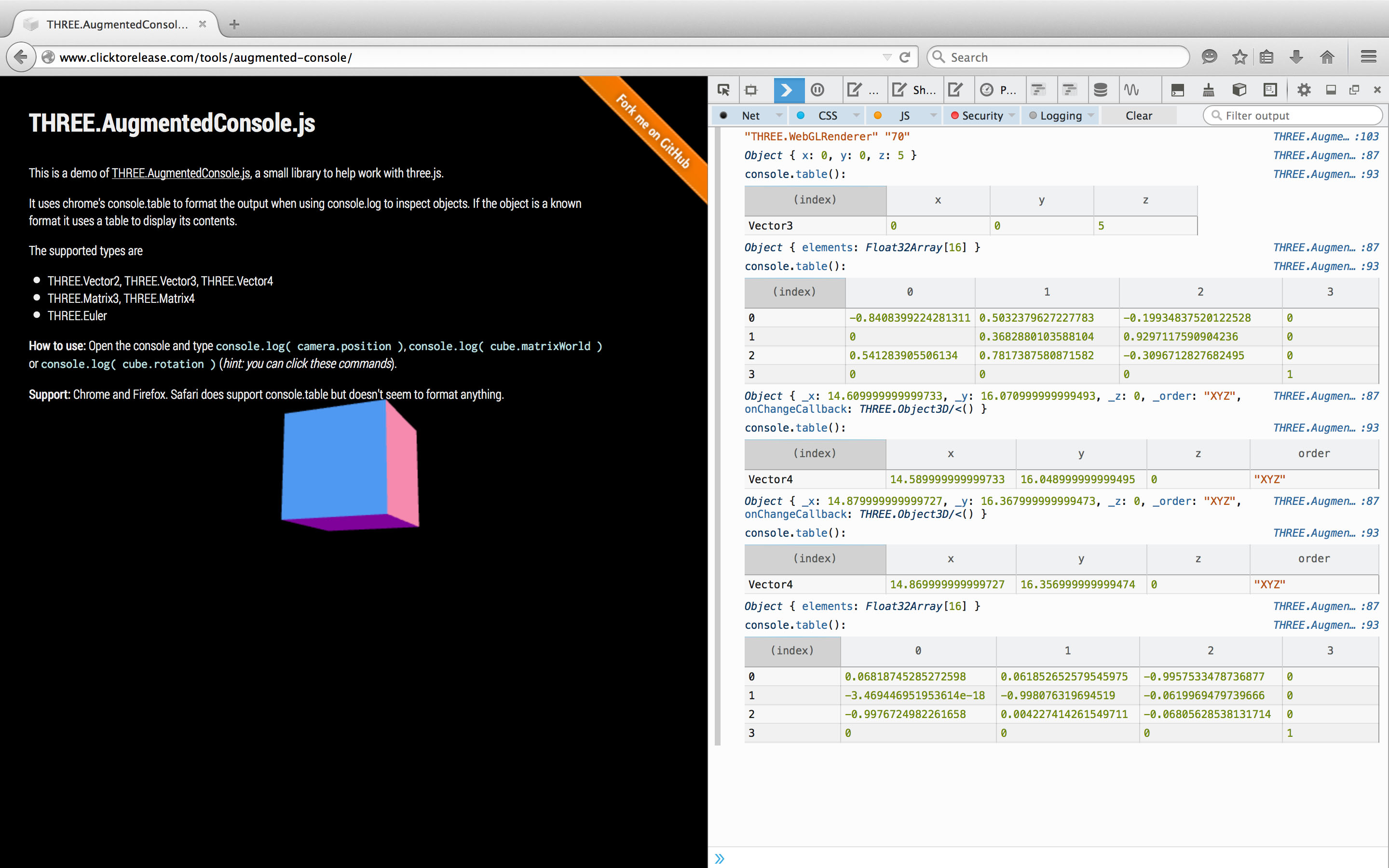This screenshot has height=868, width=1389.
Task: Undock devtools into separate window
Action: tap(1355, 90)
